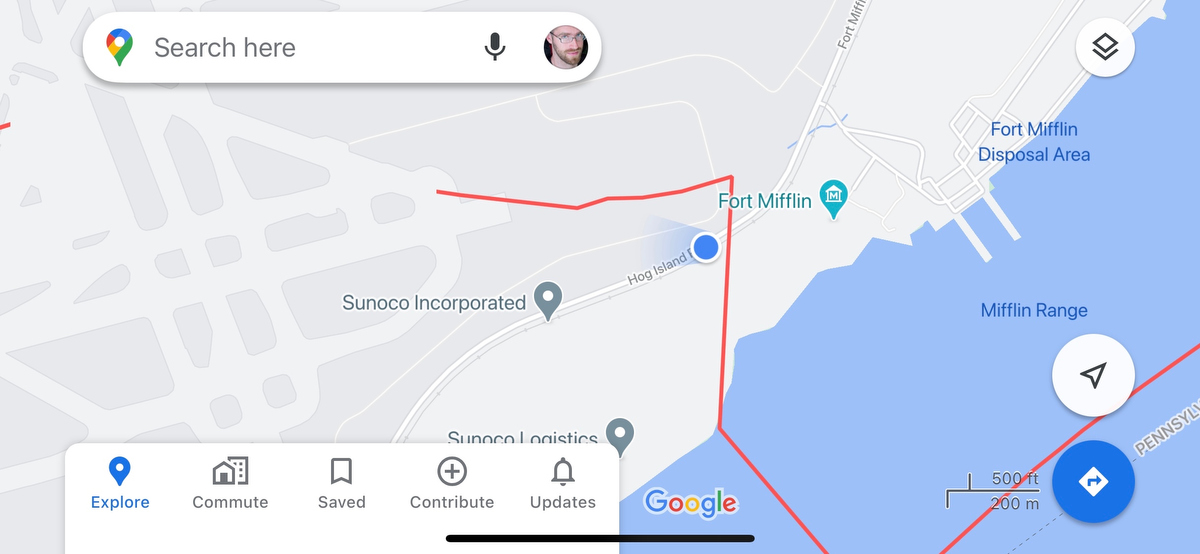The height and width of the screenshot is (554, 1200).
Task: Select the Fort Mifflin museum marker
Action: point(833,199)
